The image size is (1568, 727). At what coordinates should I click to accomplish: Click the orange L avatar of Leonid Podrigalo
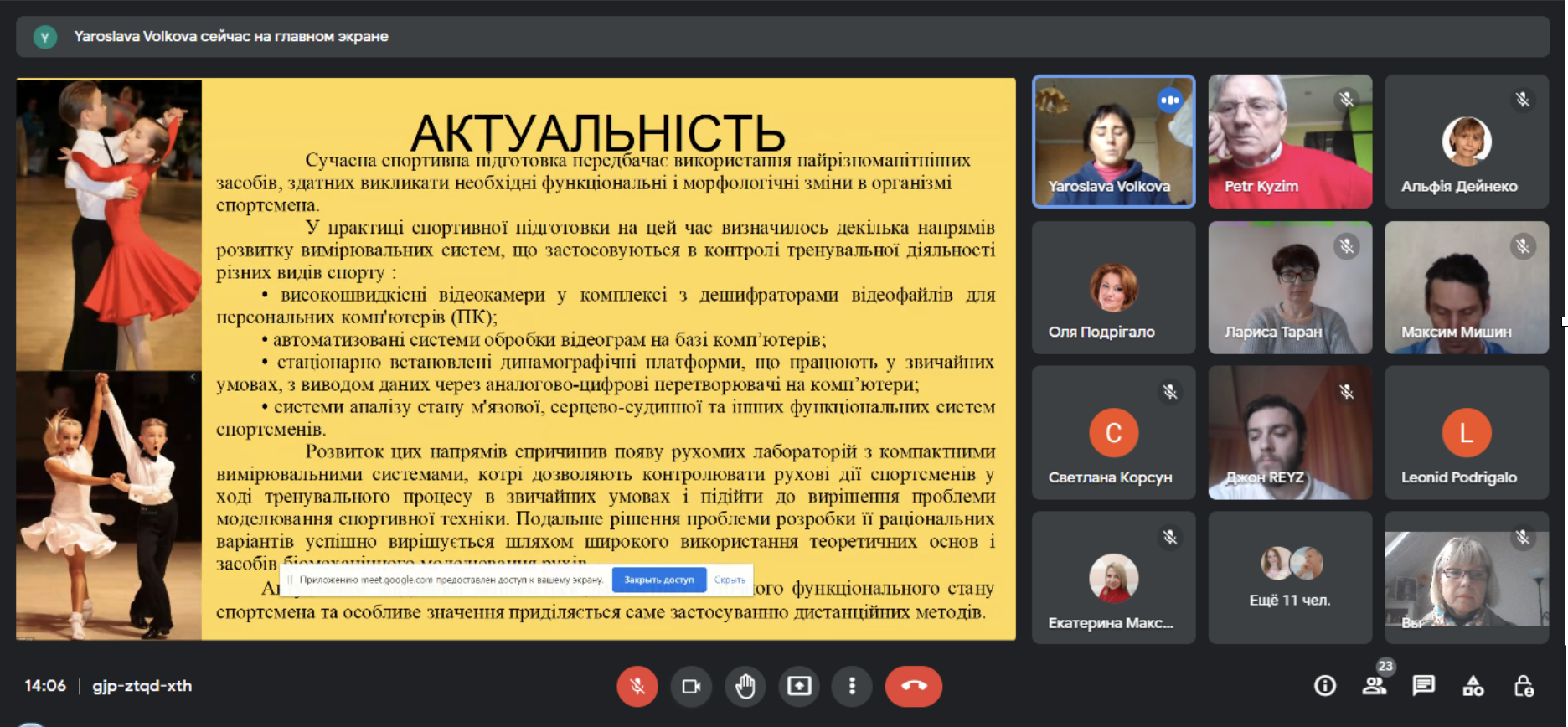(x=1467, y=433)
